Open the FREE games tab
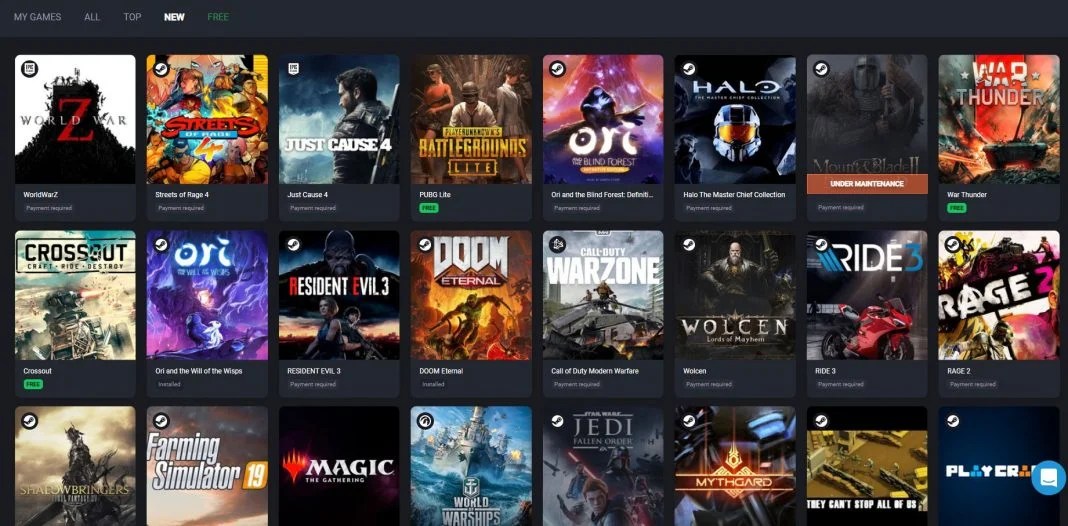This screenshot has width=1068, height=526. [218, 17]
